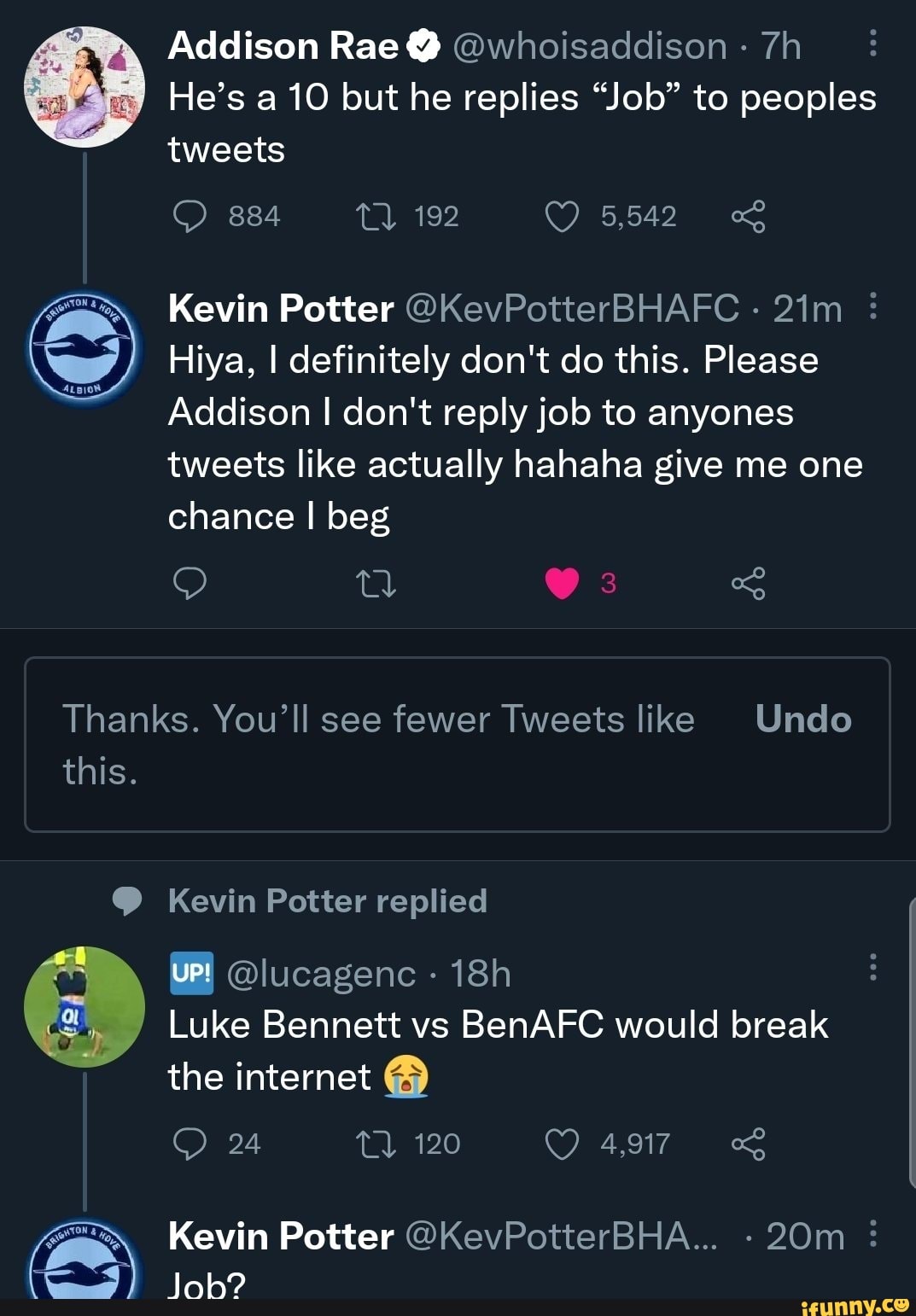Retweet Addison Rae's tweet
916x1316 pixels.
(x=376, y=217)
